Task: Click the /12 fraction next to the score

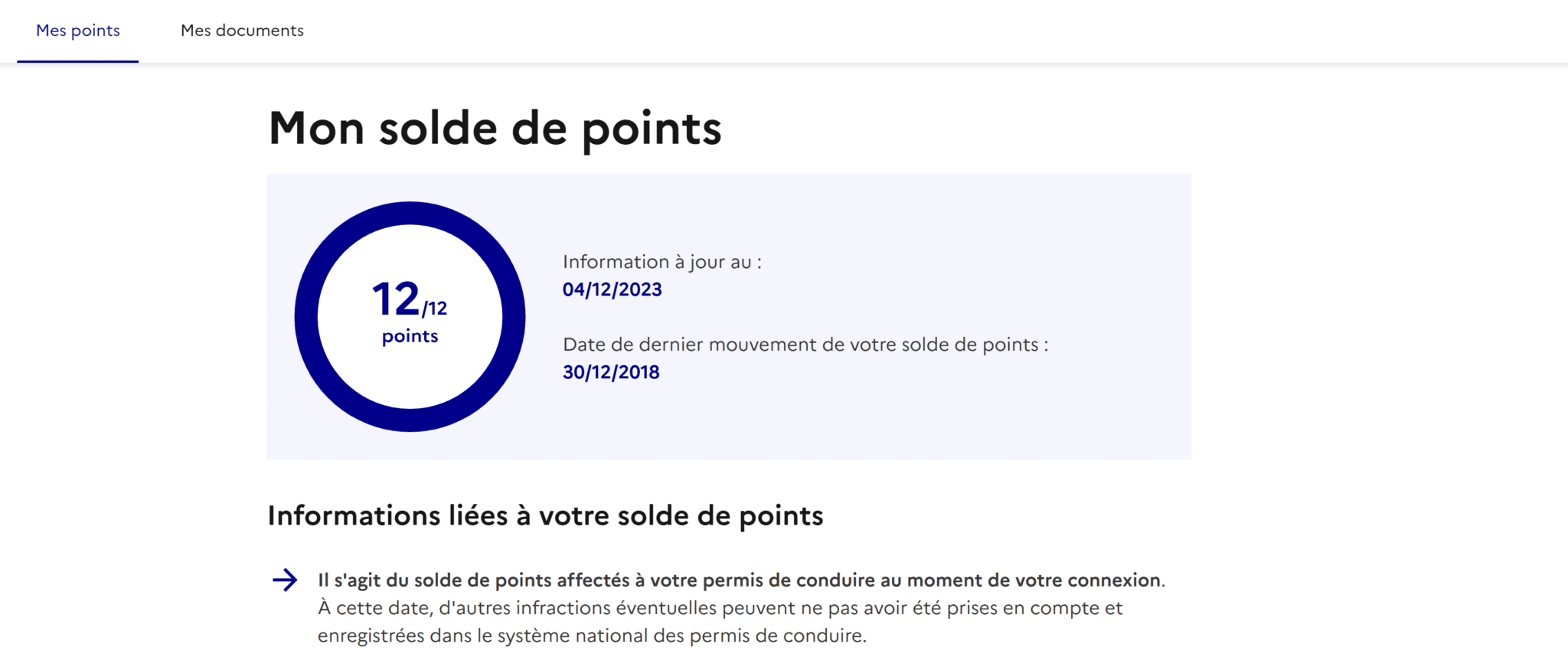Action: (435, 309)
